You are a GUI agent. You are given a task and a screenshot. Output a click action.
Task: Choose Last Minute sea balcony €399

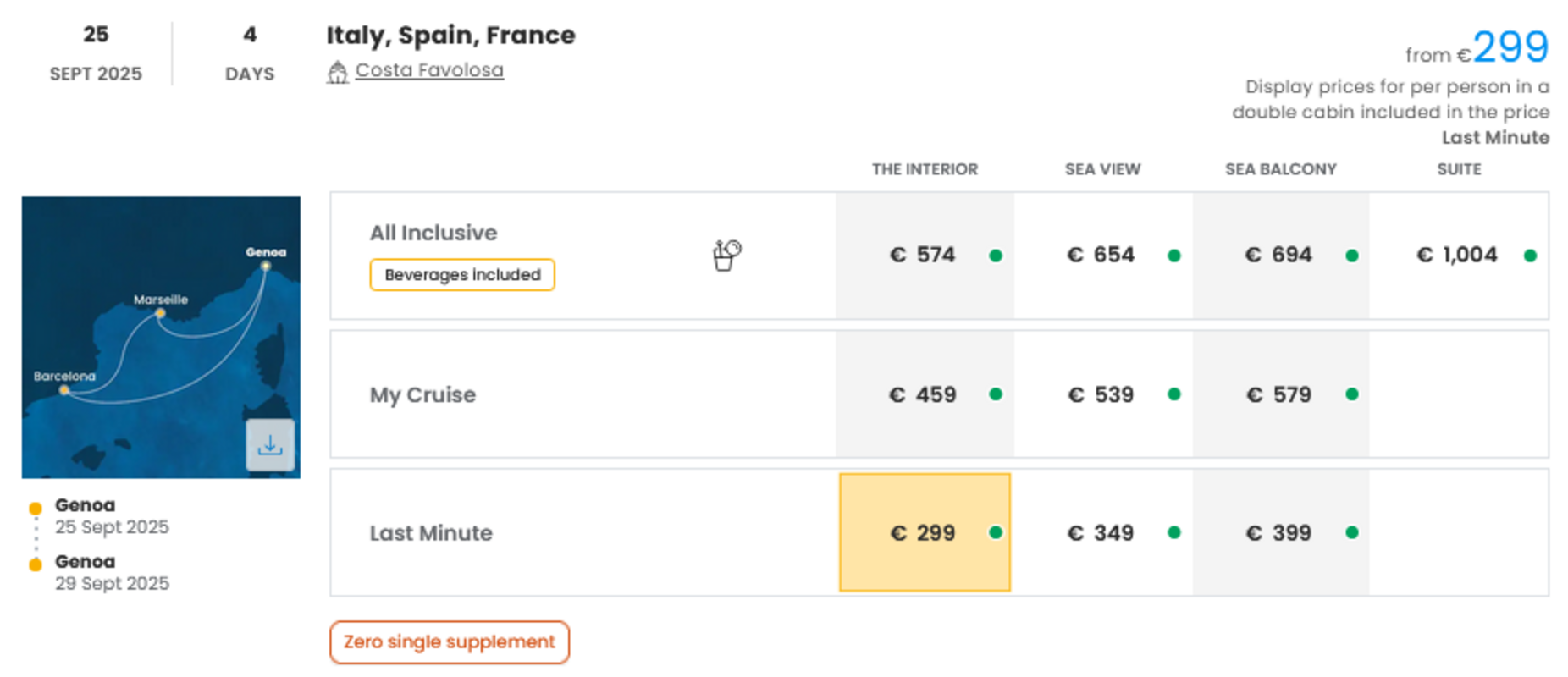click(1280, 532)
